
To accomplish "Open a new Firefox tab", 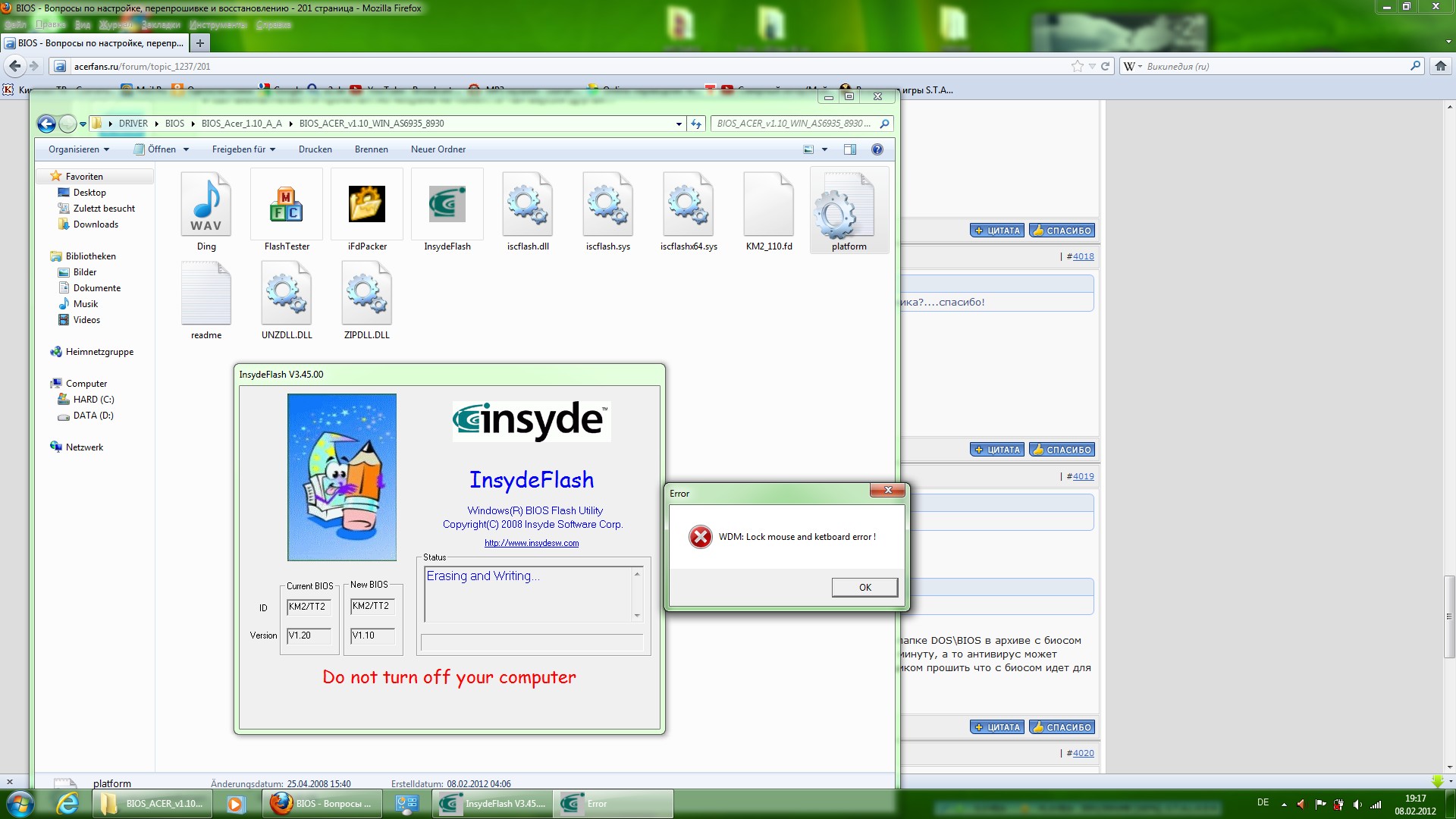I will (x=200, y=43).
